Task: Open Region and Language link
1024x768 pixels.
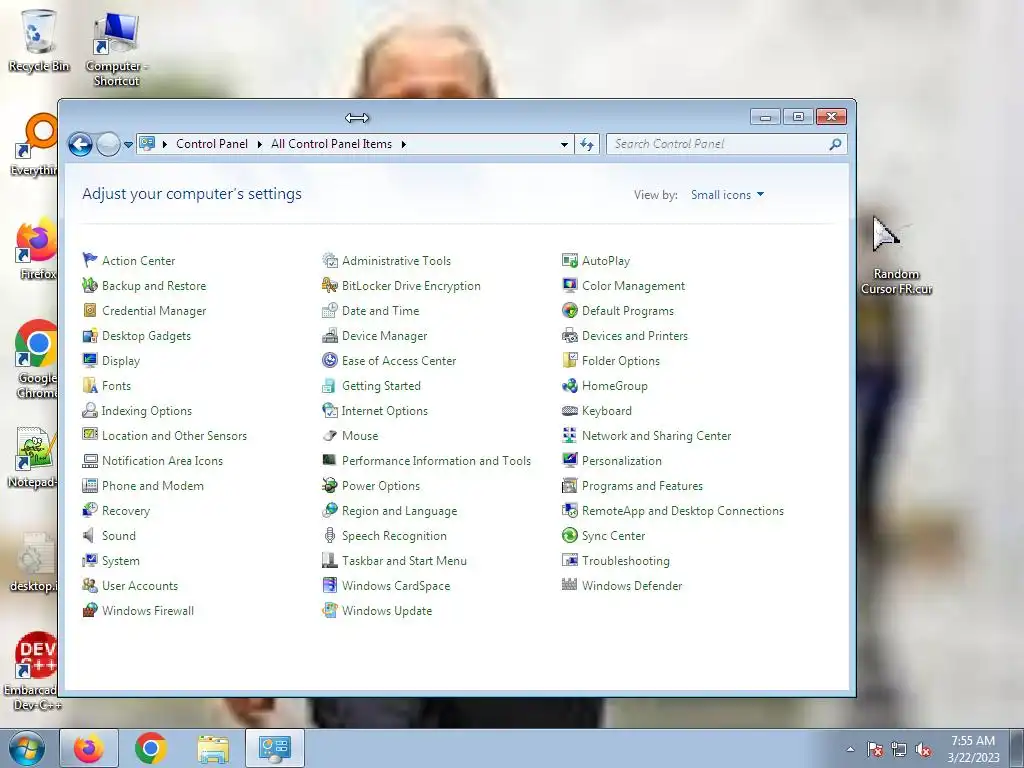Action: pos(400,511)
